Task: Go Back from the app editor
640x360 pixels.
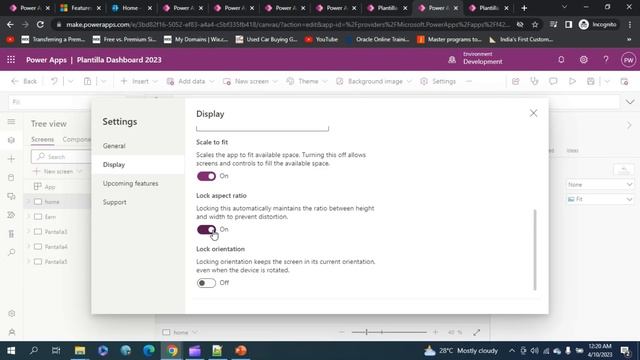Action: tap(24, 81)
